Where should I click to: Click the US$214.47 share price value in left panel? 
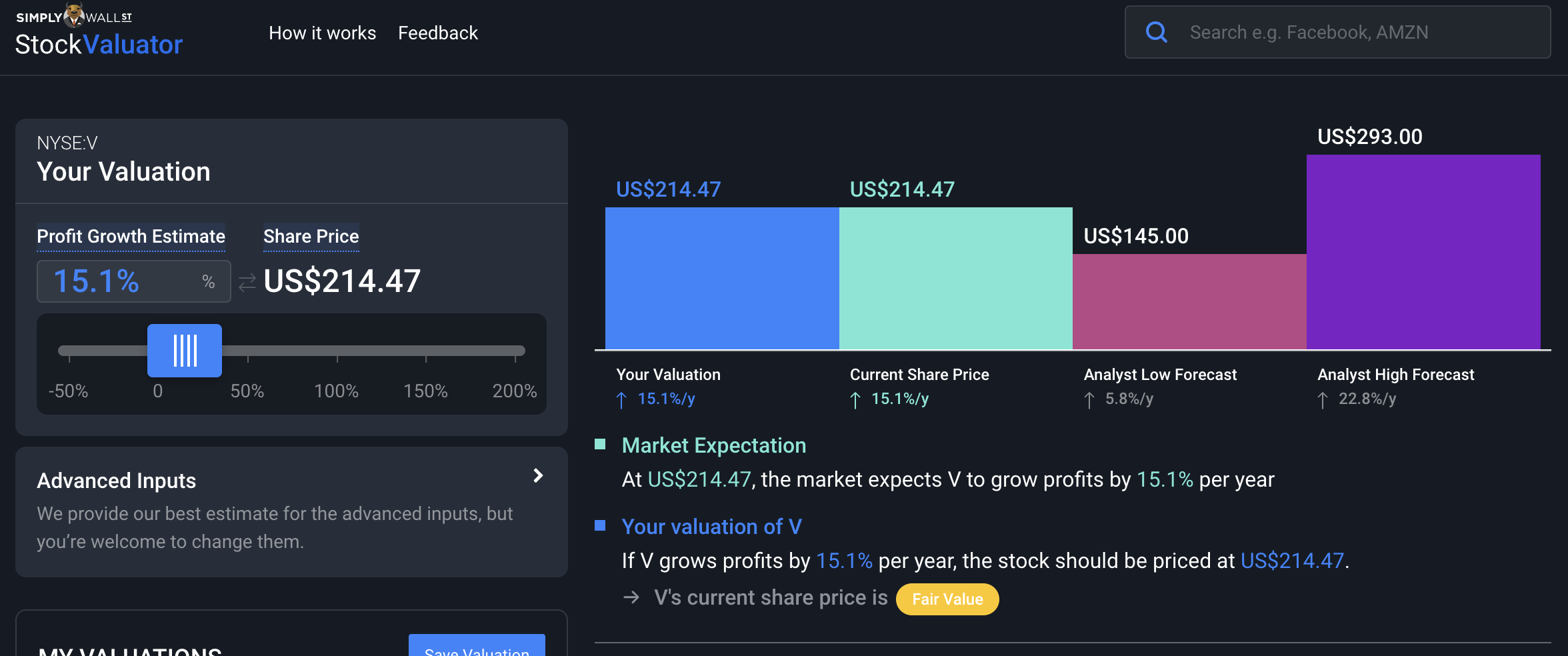pyautogui.click(x=342, y=281)
